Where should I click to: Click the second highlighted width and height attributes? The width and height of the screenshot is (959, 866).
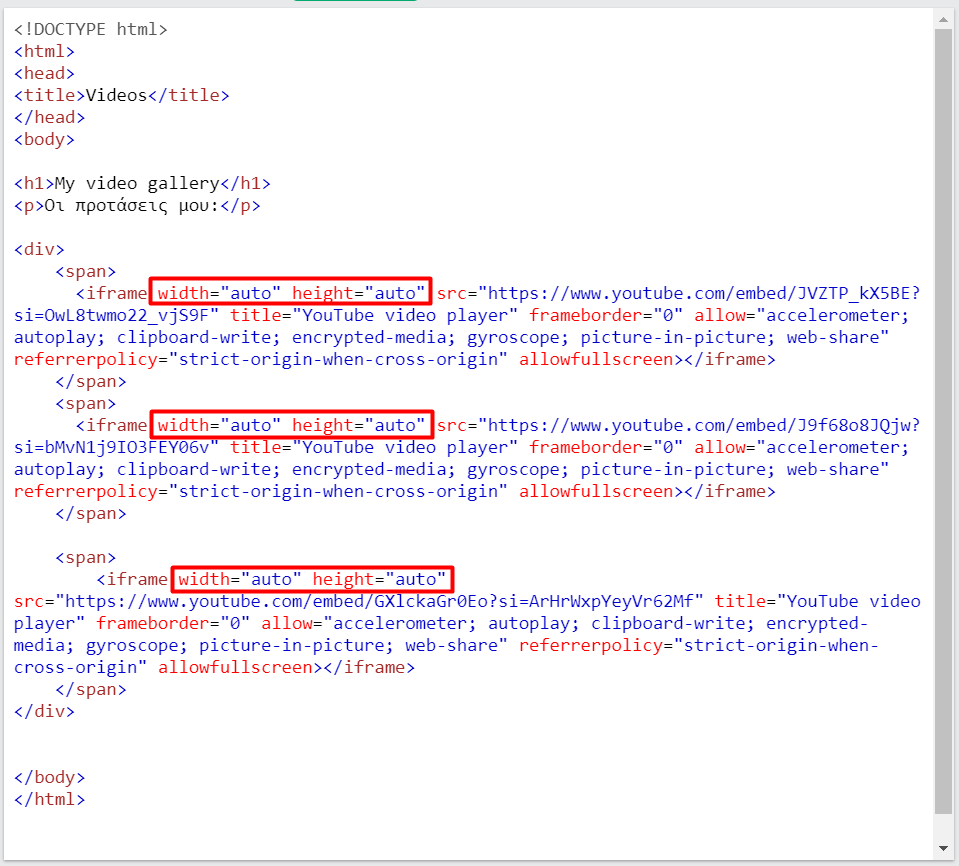[x=290, y=425]
